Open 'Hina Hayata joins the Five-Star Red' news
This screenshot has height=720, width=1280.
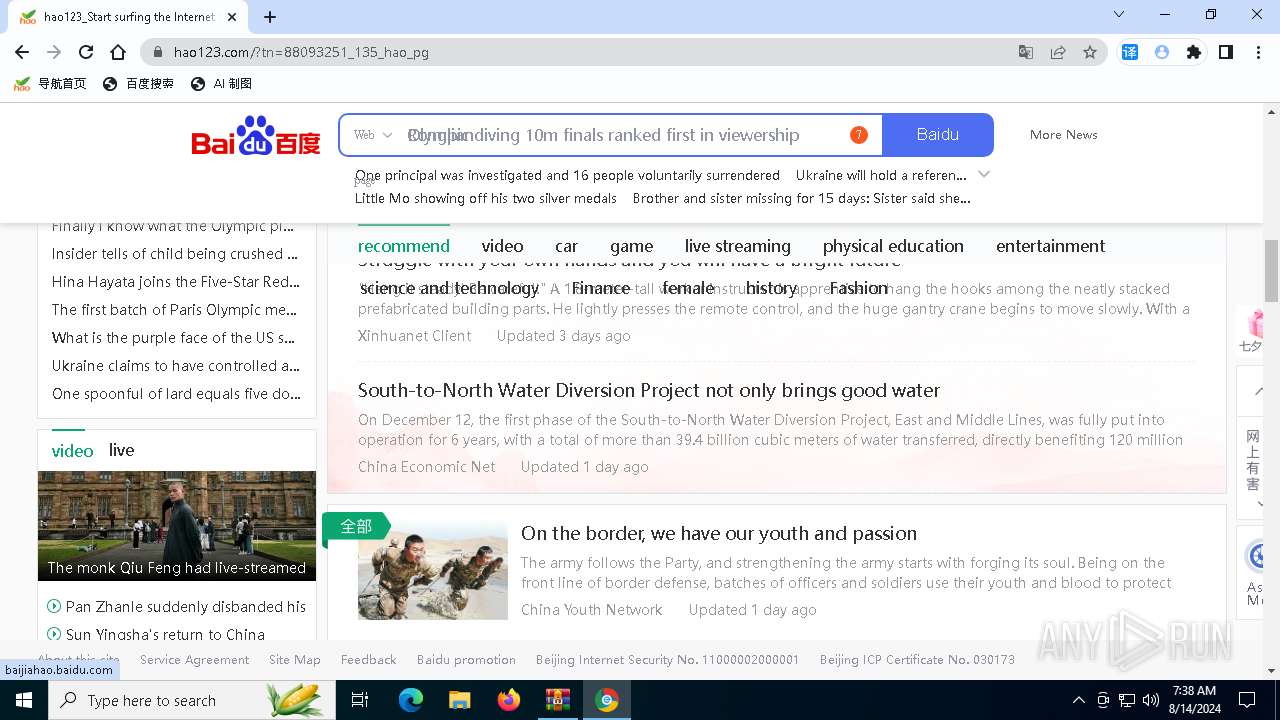pyautogui.click(x=176, y=282)
